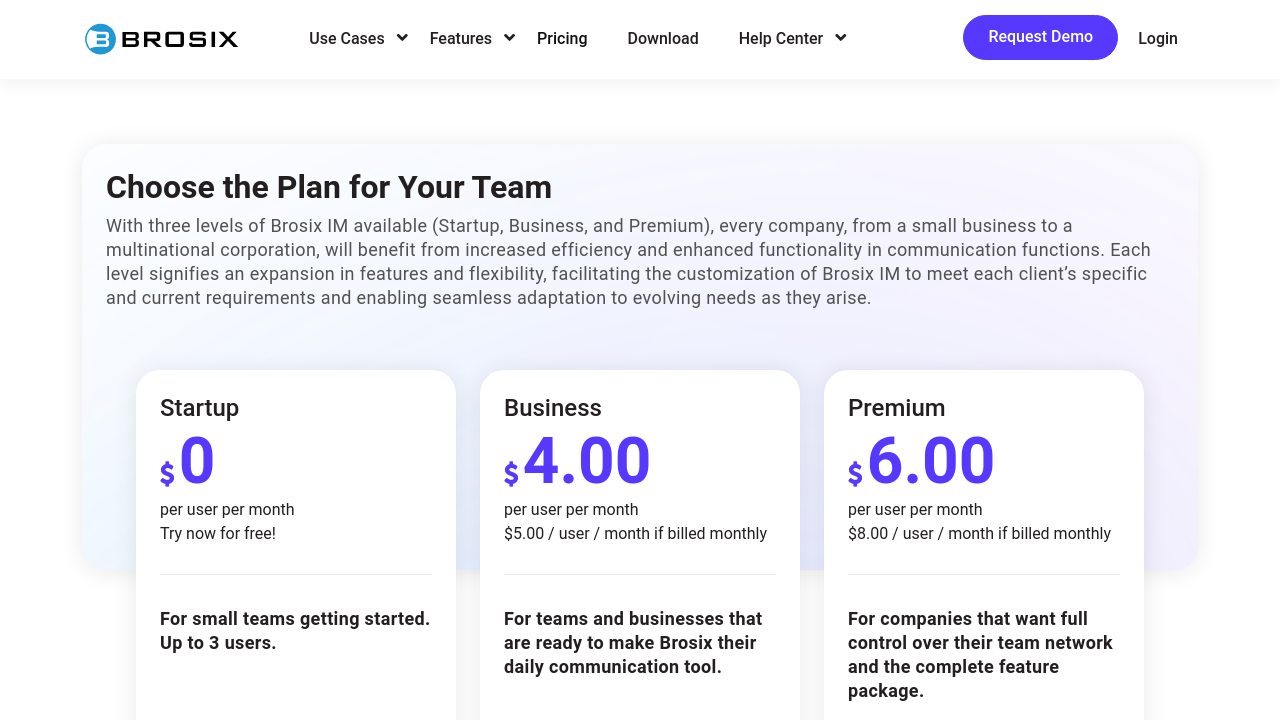The width and height of the screenshot is (1280, 720).
Task: Select the Premium plan title
Action: click(896, 408)
